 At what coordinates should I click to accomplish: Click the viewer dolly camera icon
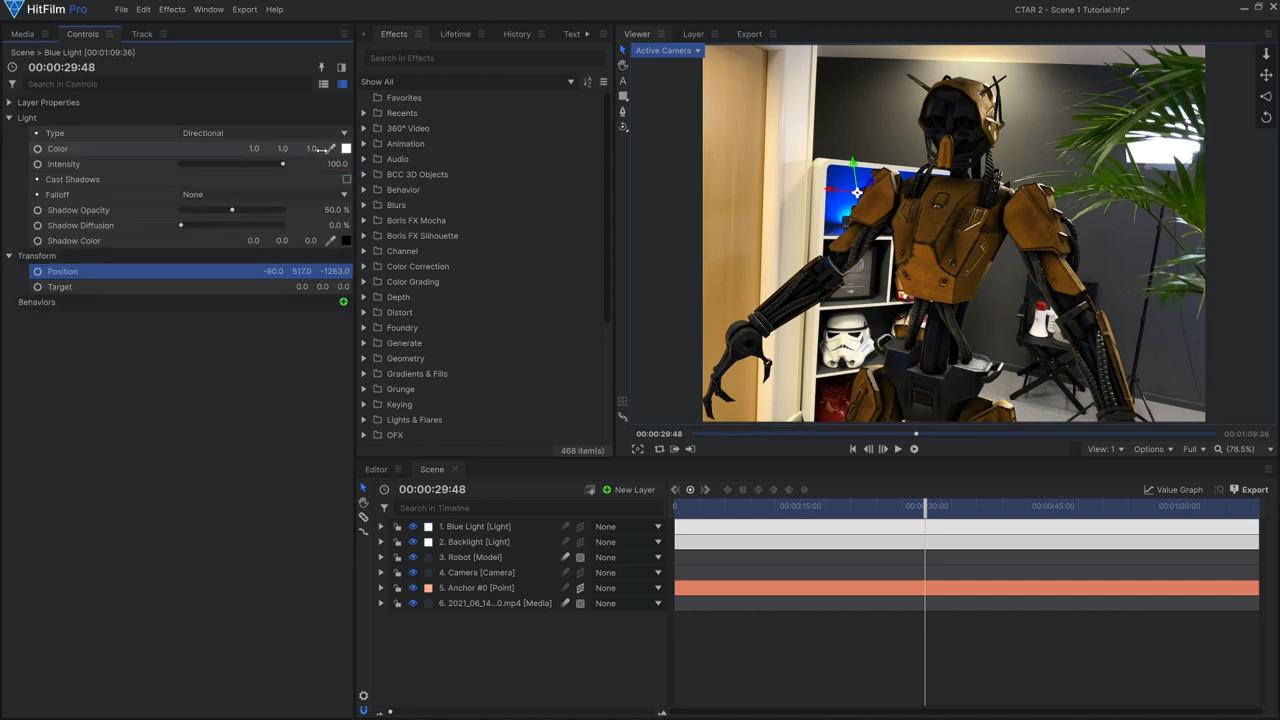click(1266, 54)
